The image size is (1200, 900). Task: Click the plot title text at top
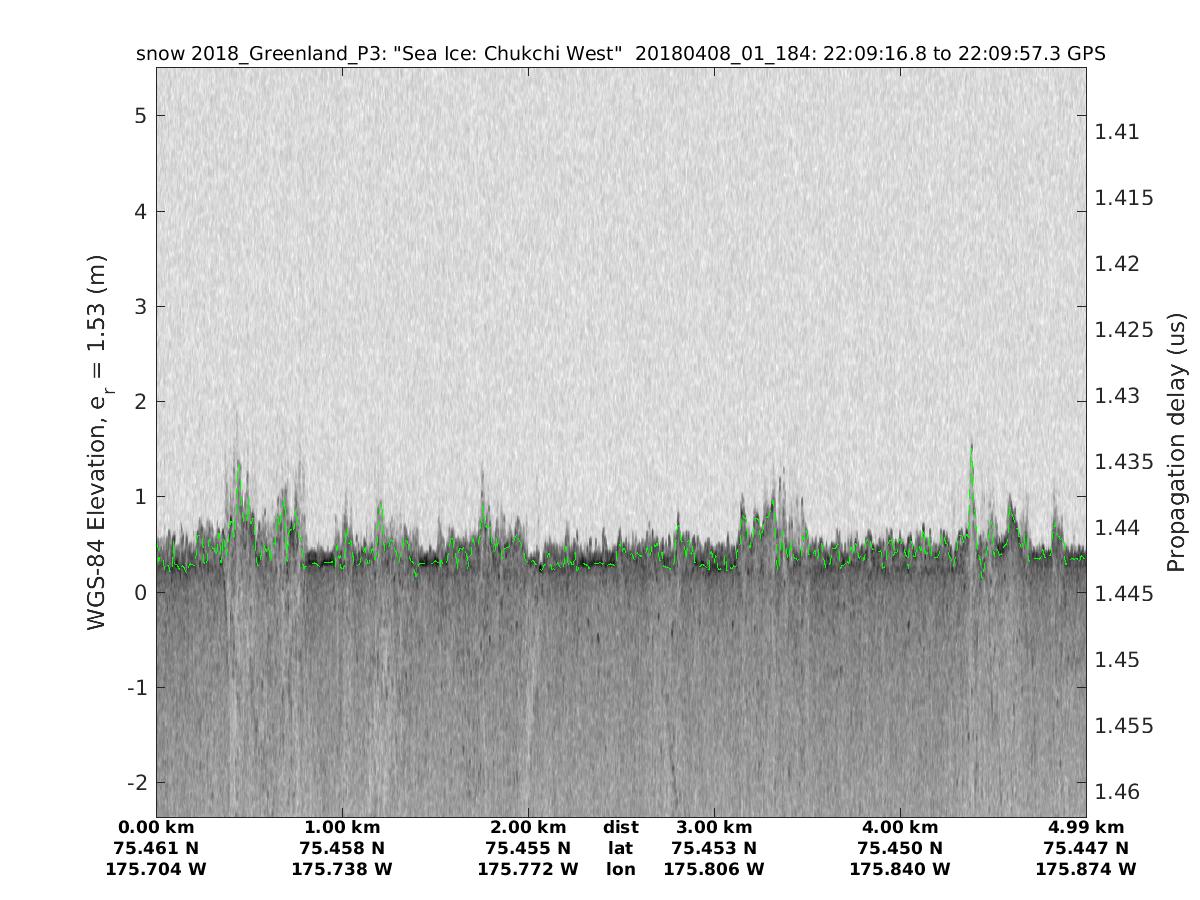point(620,54)
